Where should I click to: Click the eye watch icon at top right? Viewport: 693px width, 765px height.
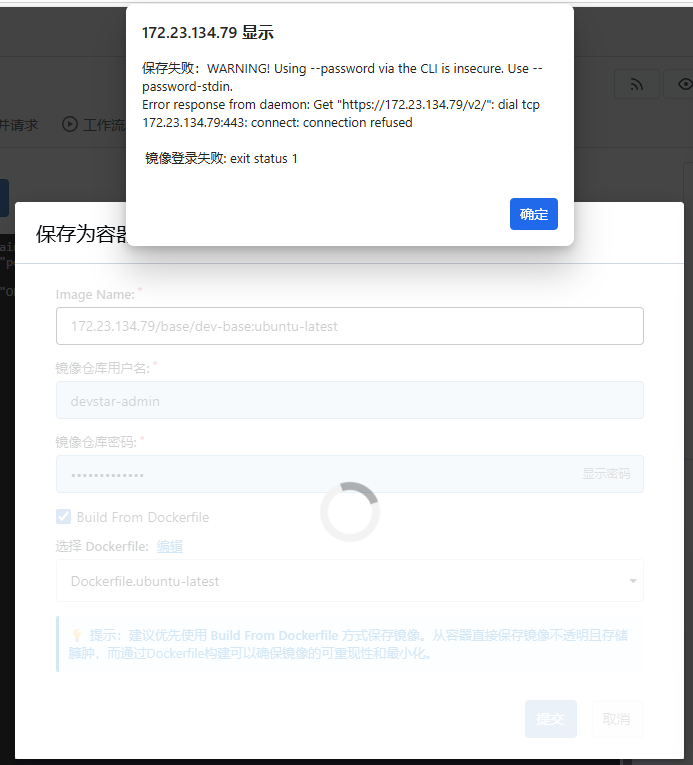coord(684,86)
